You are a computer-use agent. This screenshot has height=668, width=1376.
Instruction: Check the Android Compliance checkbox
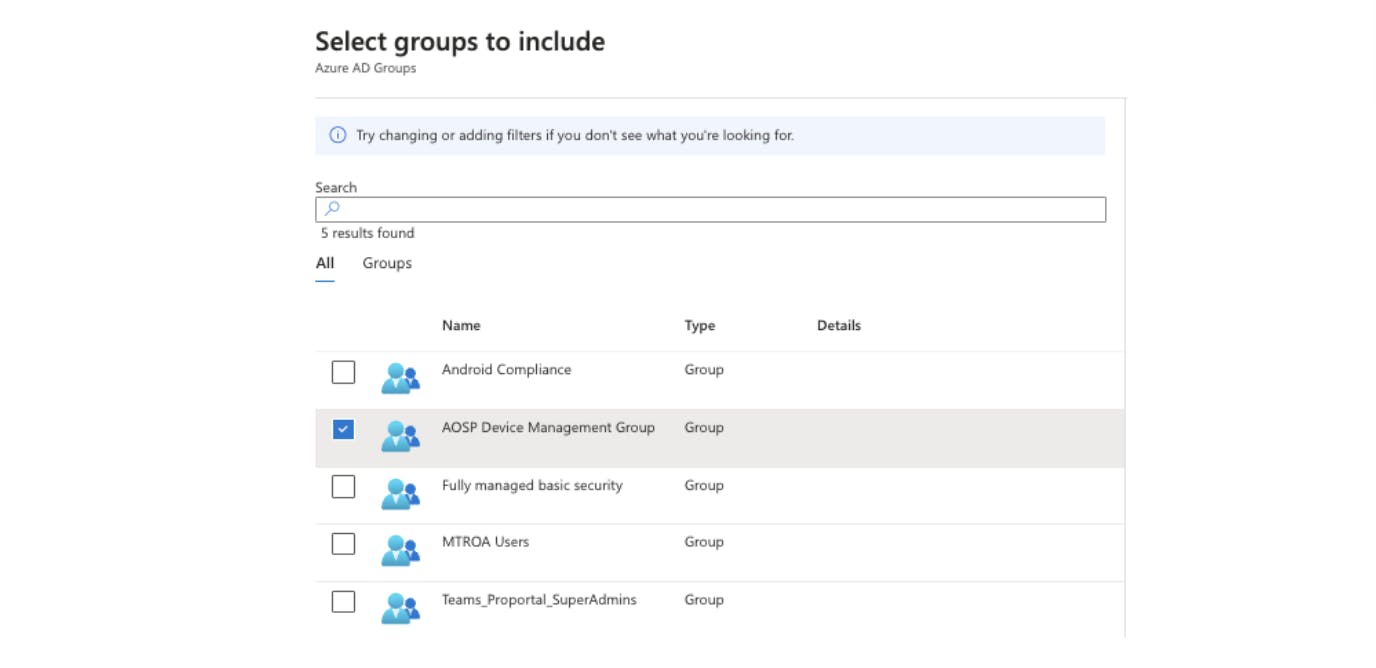pyautogui.click(x=343, y=372)
